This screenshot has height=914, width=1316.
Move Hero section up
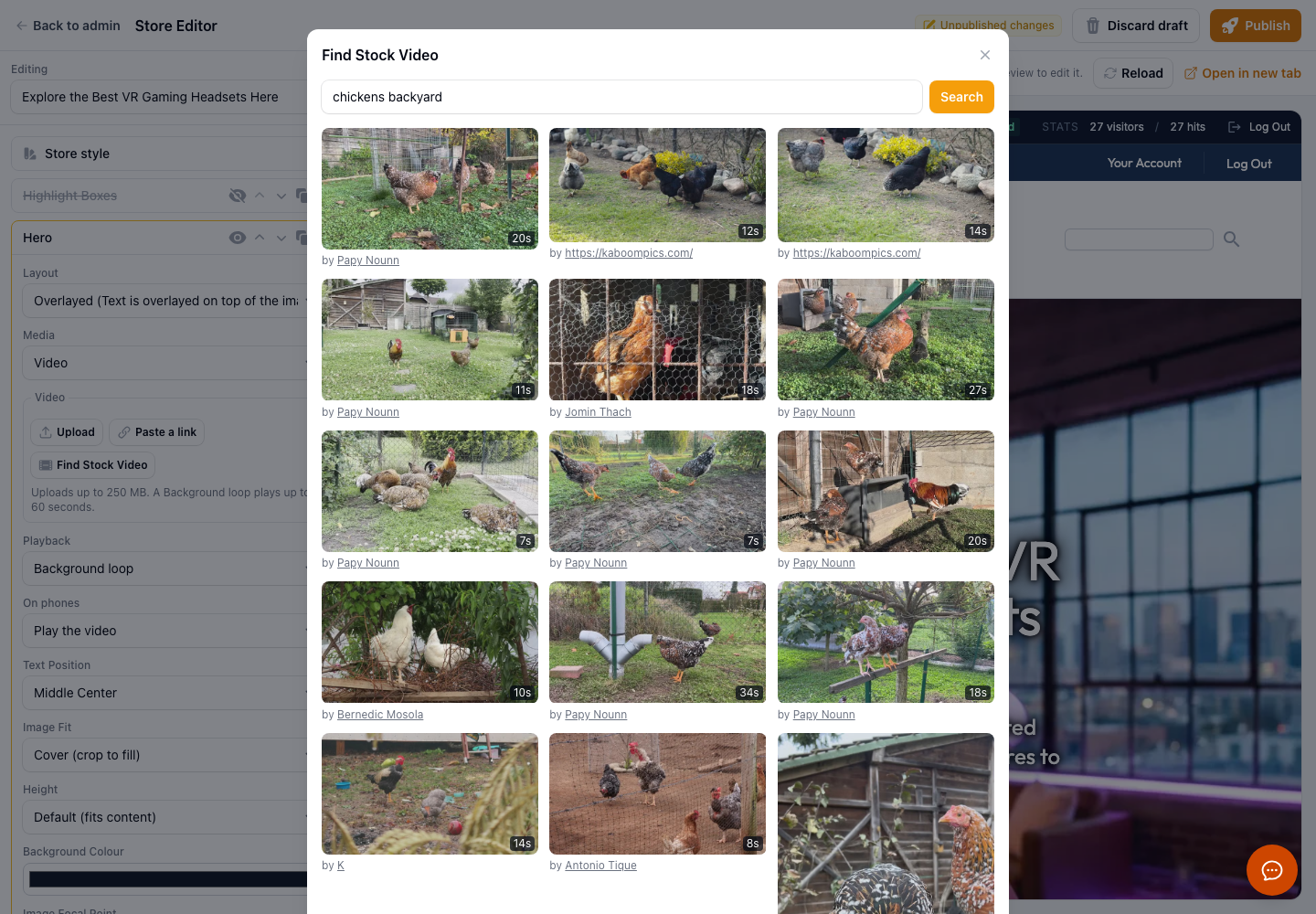click(x=260, y=238)
